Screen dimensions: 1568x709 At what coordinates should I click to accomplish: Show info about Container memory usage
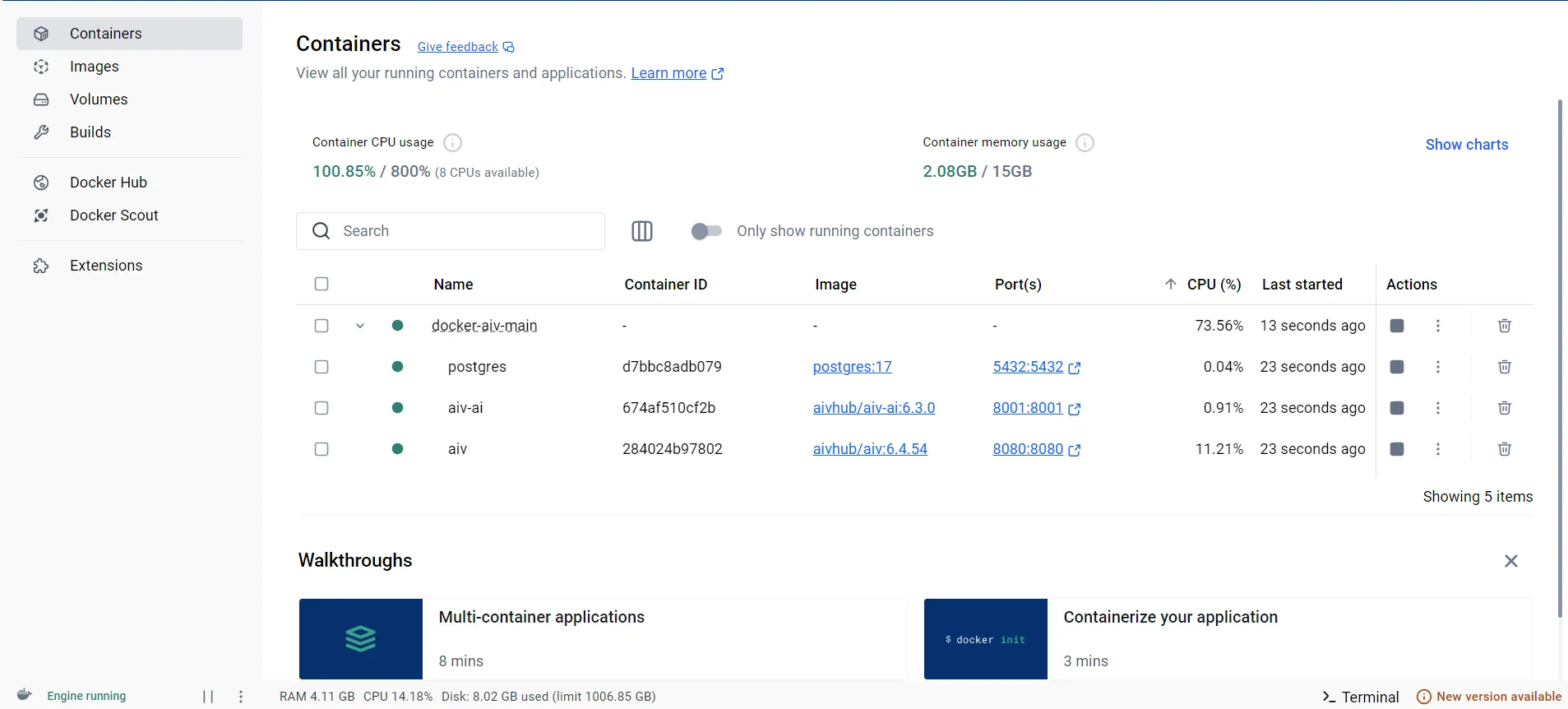(x=1085, y=143)
